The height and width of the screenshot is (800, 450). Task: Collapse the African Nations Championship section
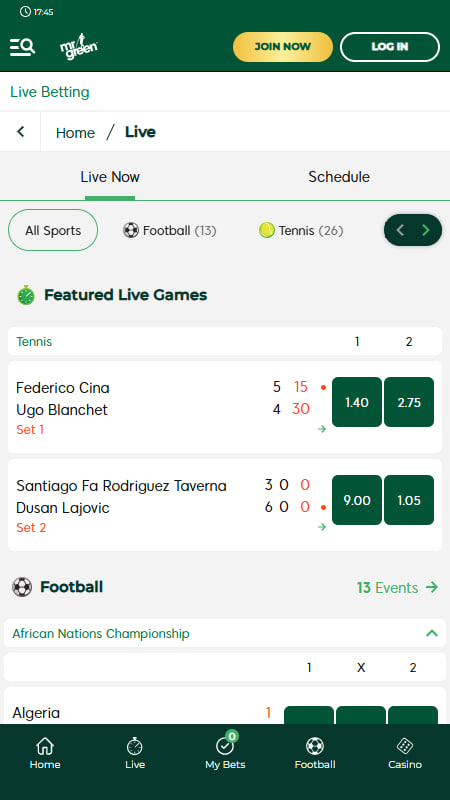coord(432,633)
